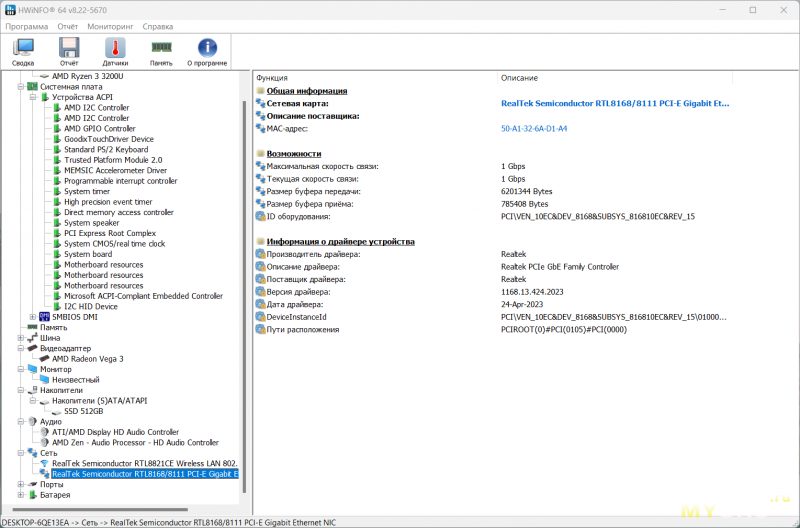
Task: Expand the Батарея tree node
Action: coord(20,495)
